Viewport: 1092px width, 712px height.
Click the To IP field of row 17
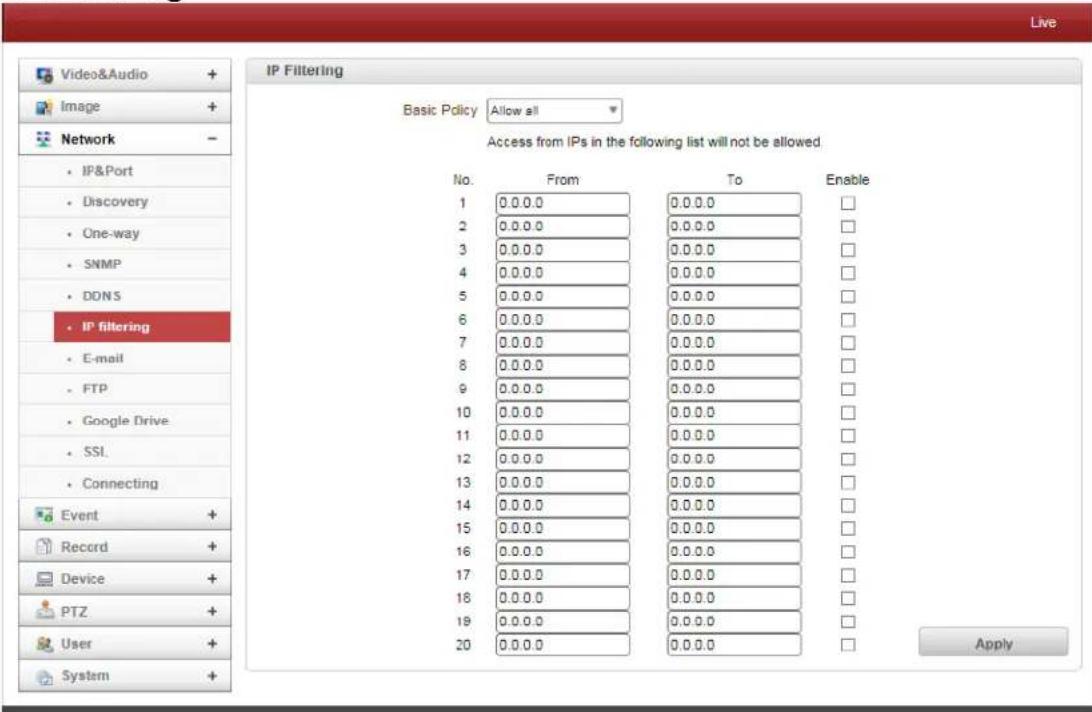(x=734, y=575)
